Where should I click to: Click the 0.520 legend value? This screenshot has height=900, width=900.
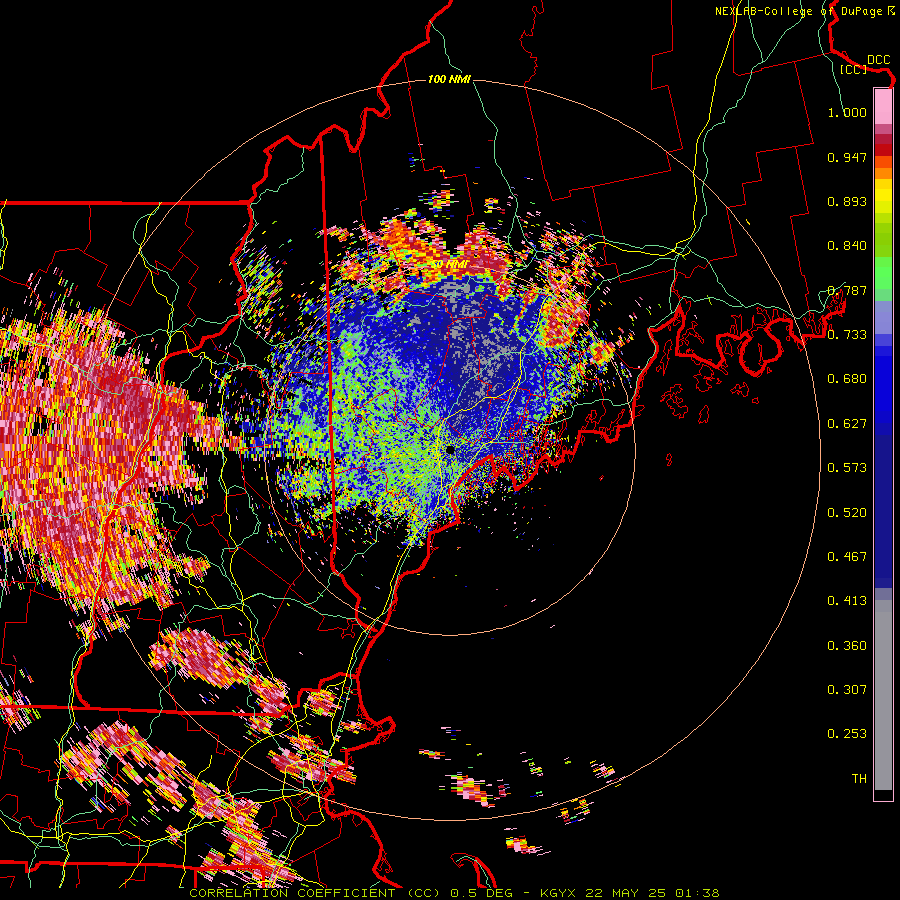click(x=847, y=513)
